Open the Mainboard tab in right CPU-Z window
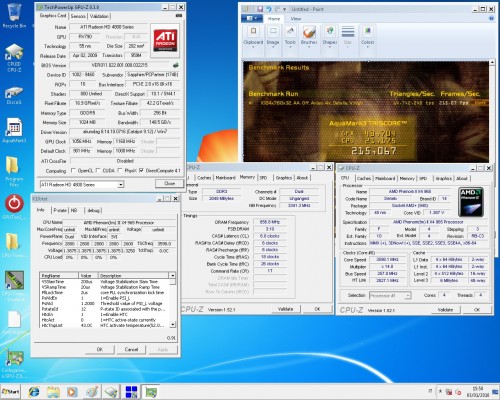Screen dimensions: 500x400 point(385,178)
